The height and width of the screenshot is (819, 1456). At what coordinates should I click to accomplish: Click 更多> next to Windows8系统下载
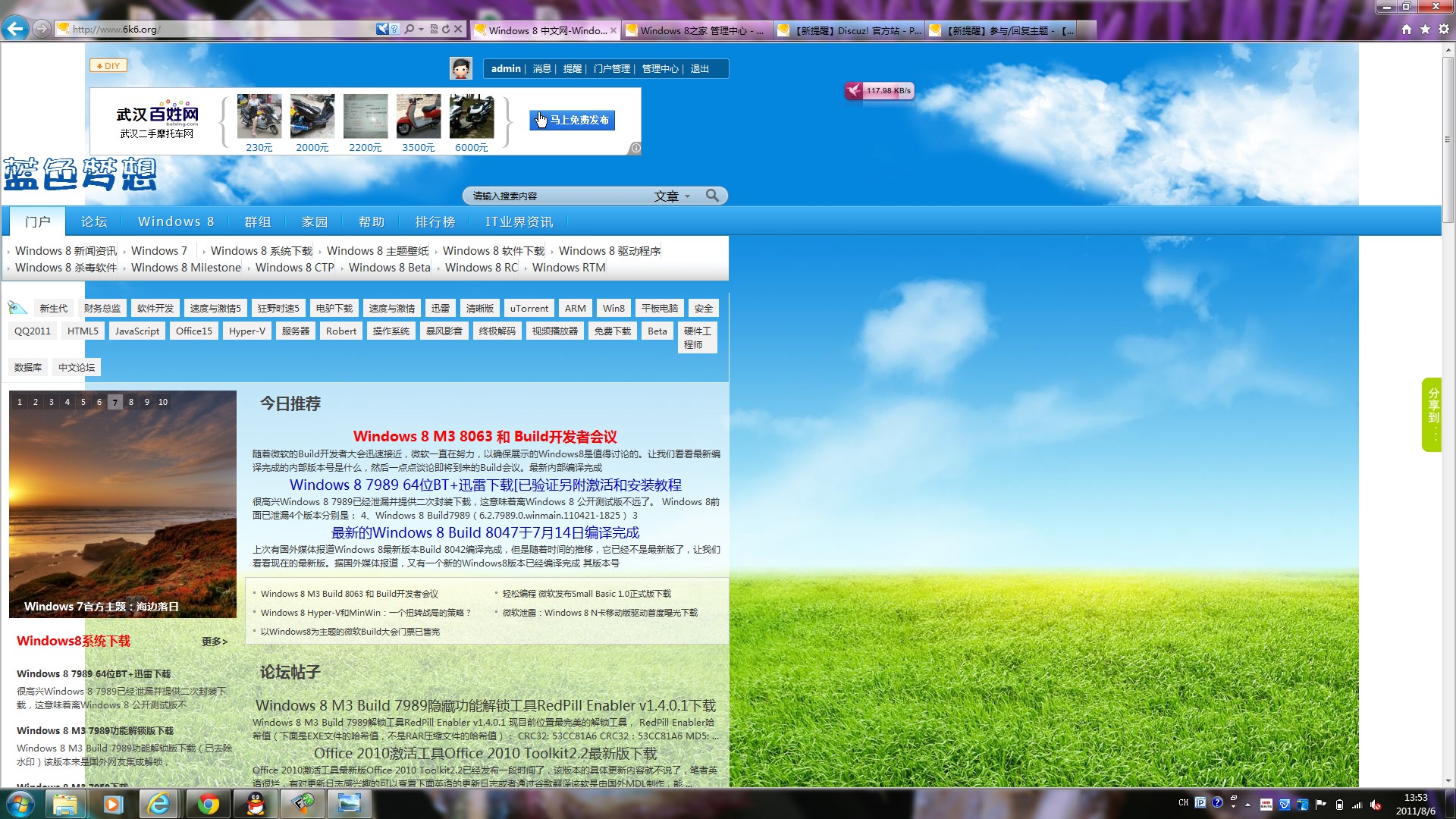click(215, 642)
